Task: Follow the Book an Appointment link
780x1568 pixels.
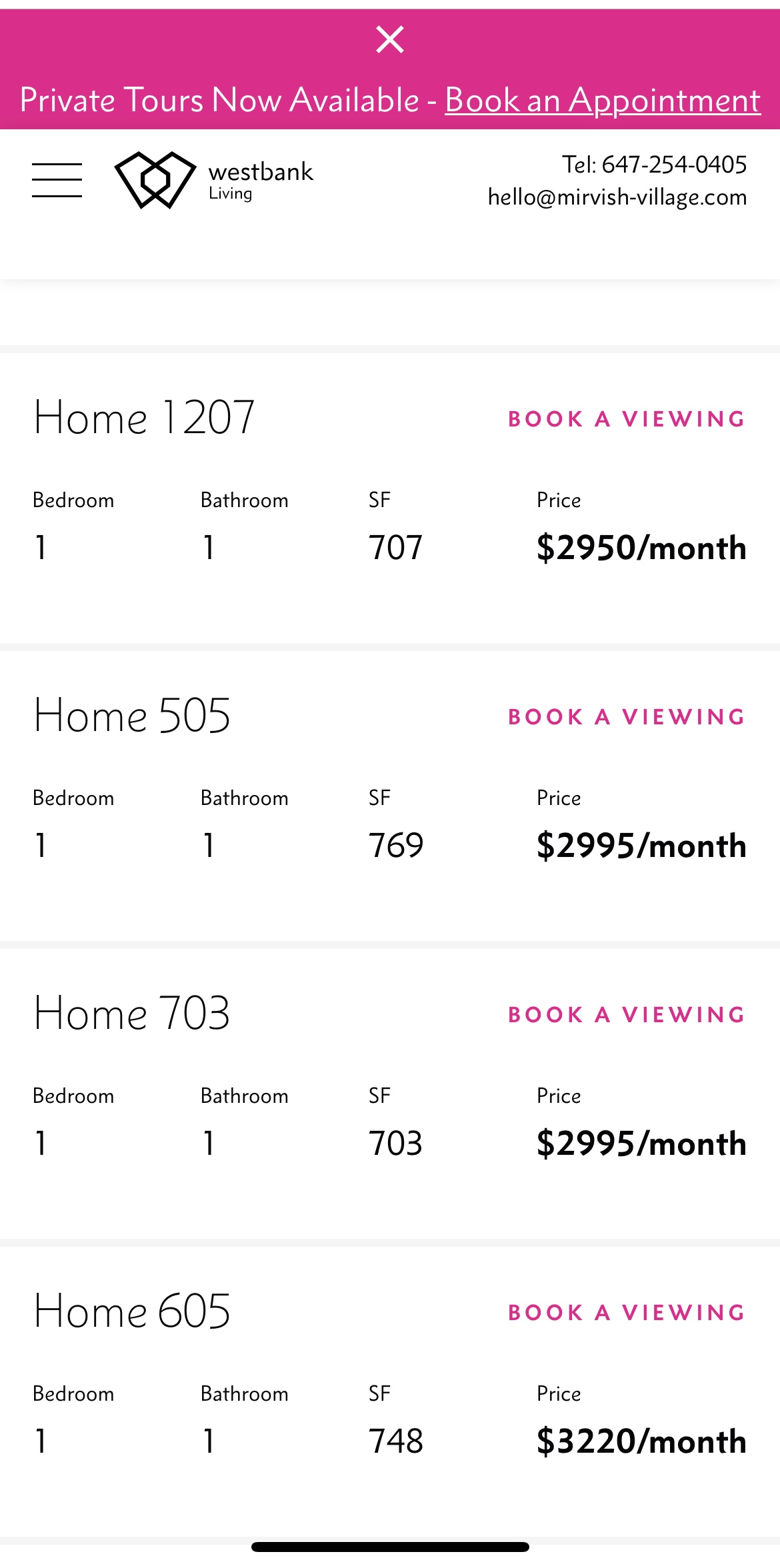Action: (603, 101)
